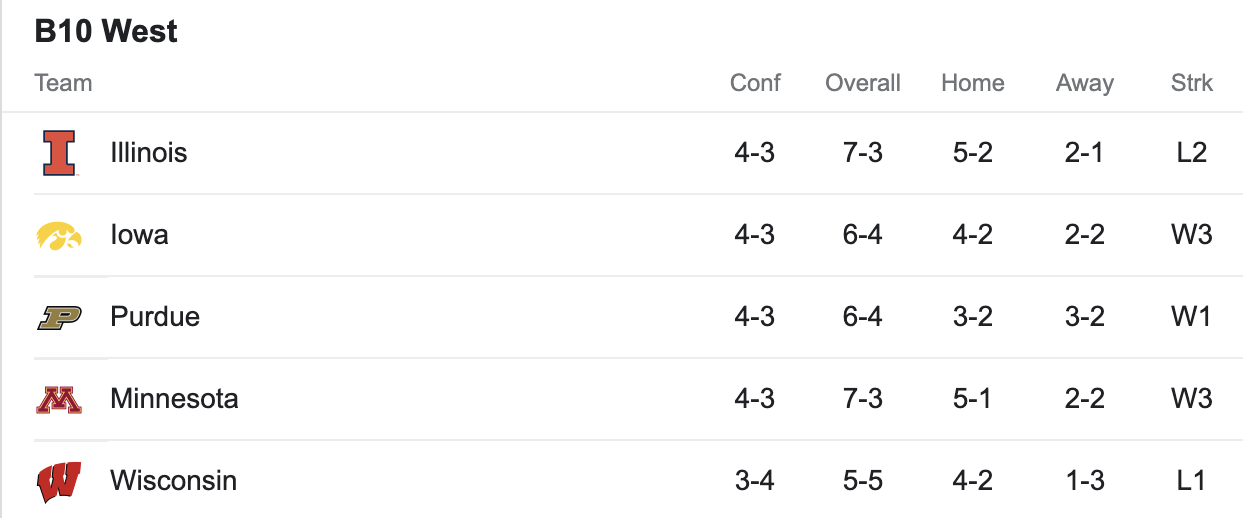Click the Strk column header

click(1191, 83)
